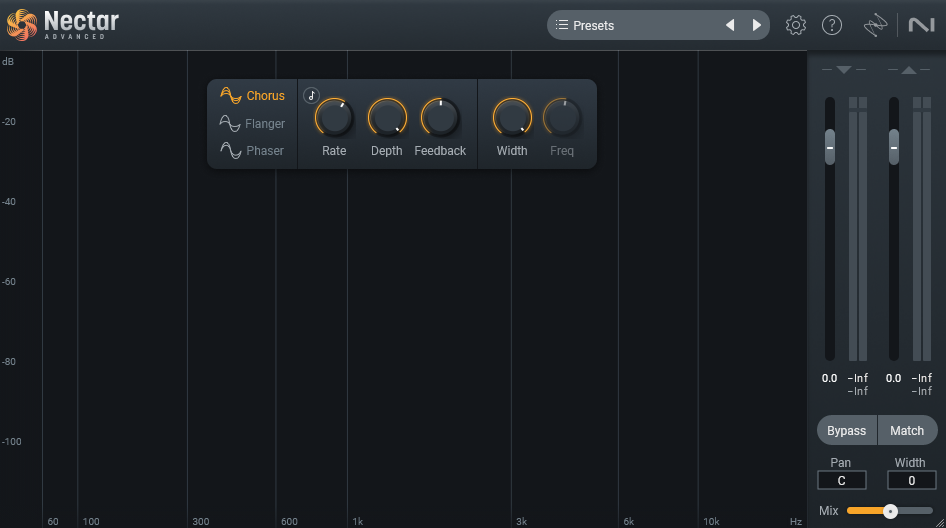Click the input down-triangle indicator

click(x=844, y=70)
